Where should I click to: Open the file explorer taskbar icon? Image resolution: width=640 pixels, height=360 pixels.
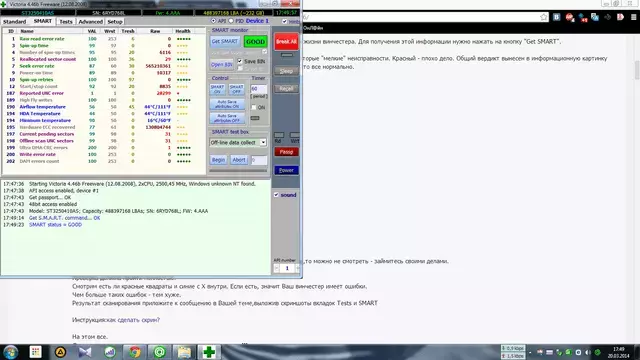pos(184,352)
